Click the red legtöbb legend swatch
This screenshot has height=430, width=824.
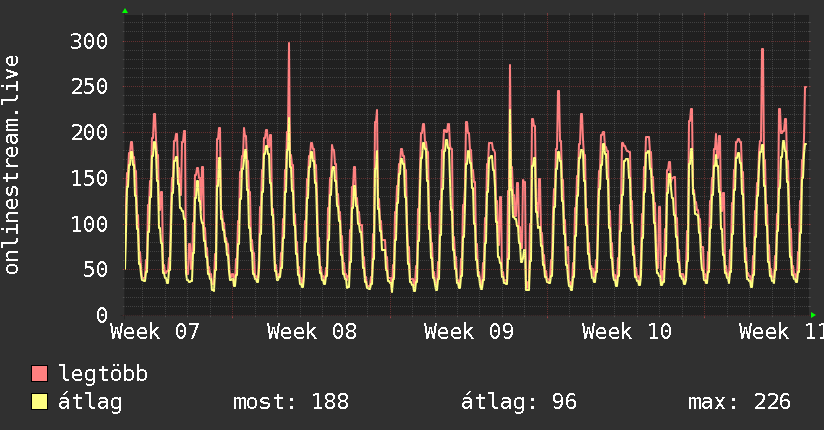40,374
